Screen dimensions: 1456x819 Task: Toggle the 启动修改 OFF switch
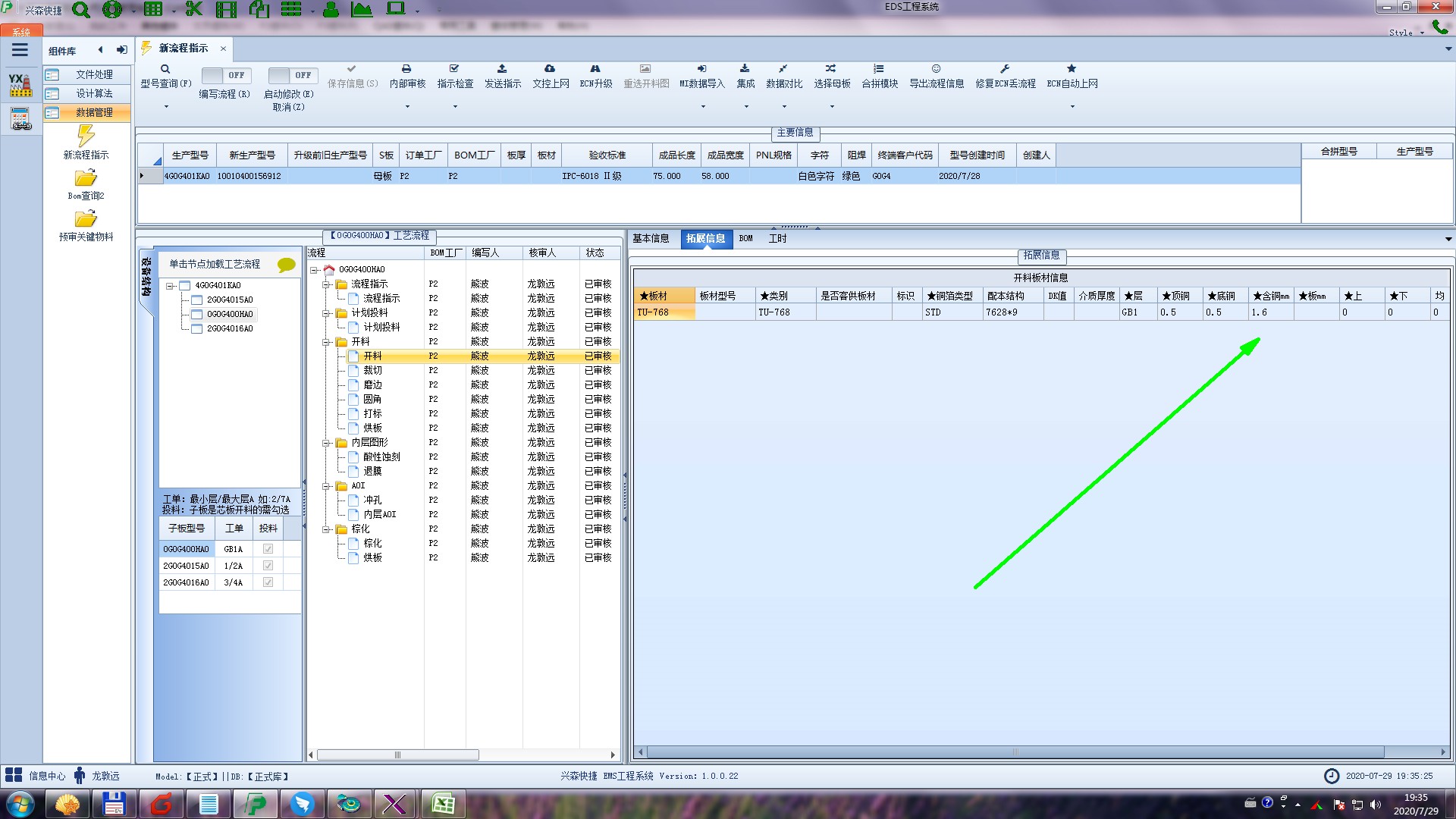coord(292,75)
